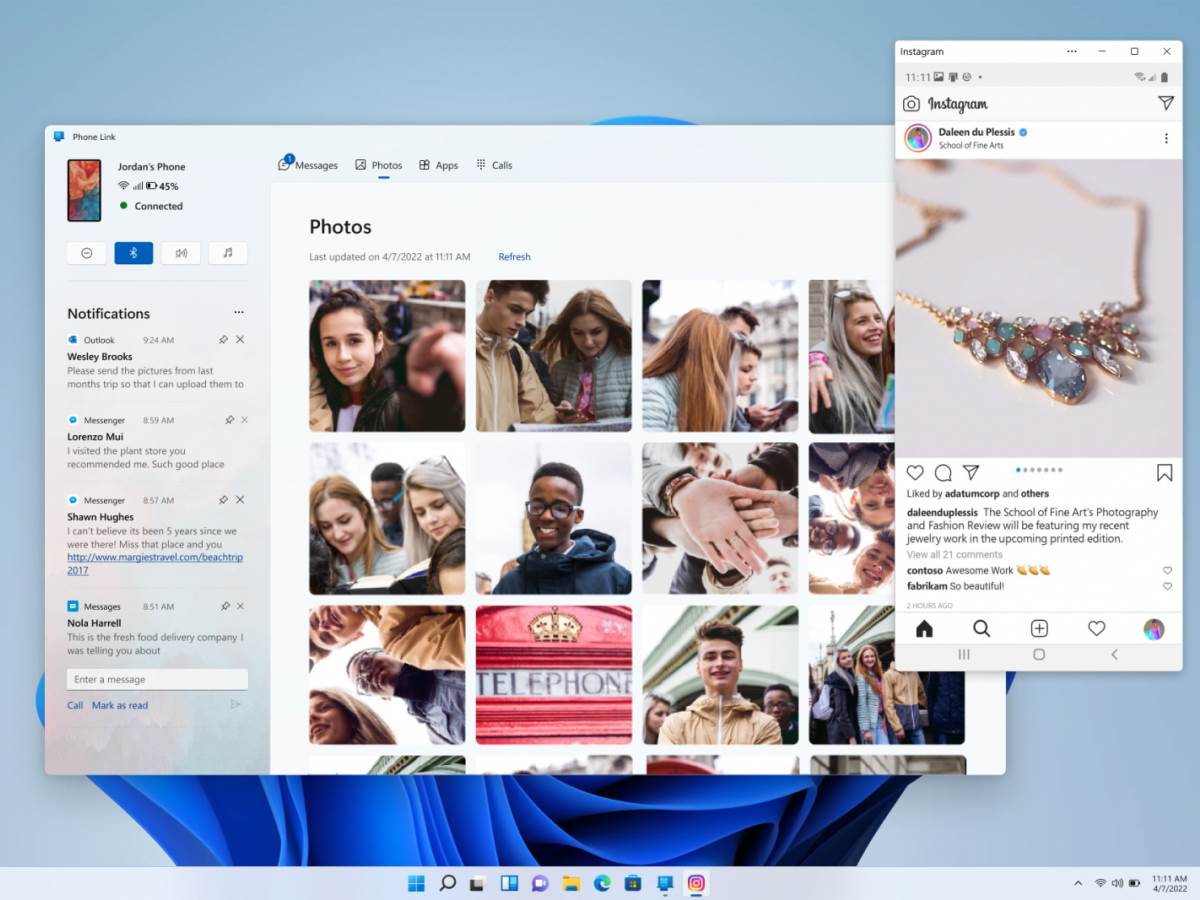Click the carousel page dots indicator
Screen dimensions: 1200x900
pyautogui.click(x=1039, y=469)
